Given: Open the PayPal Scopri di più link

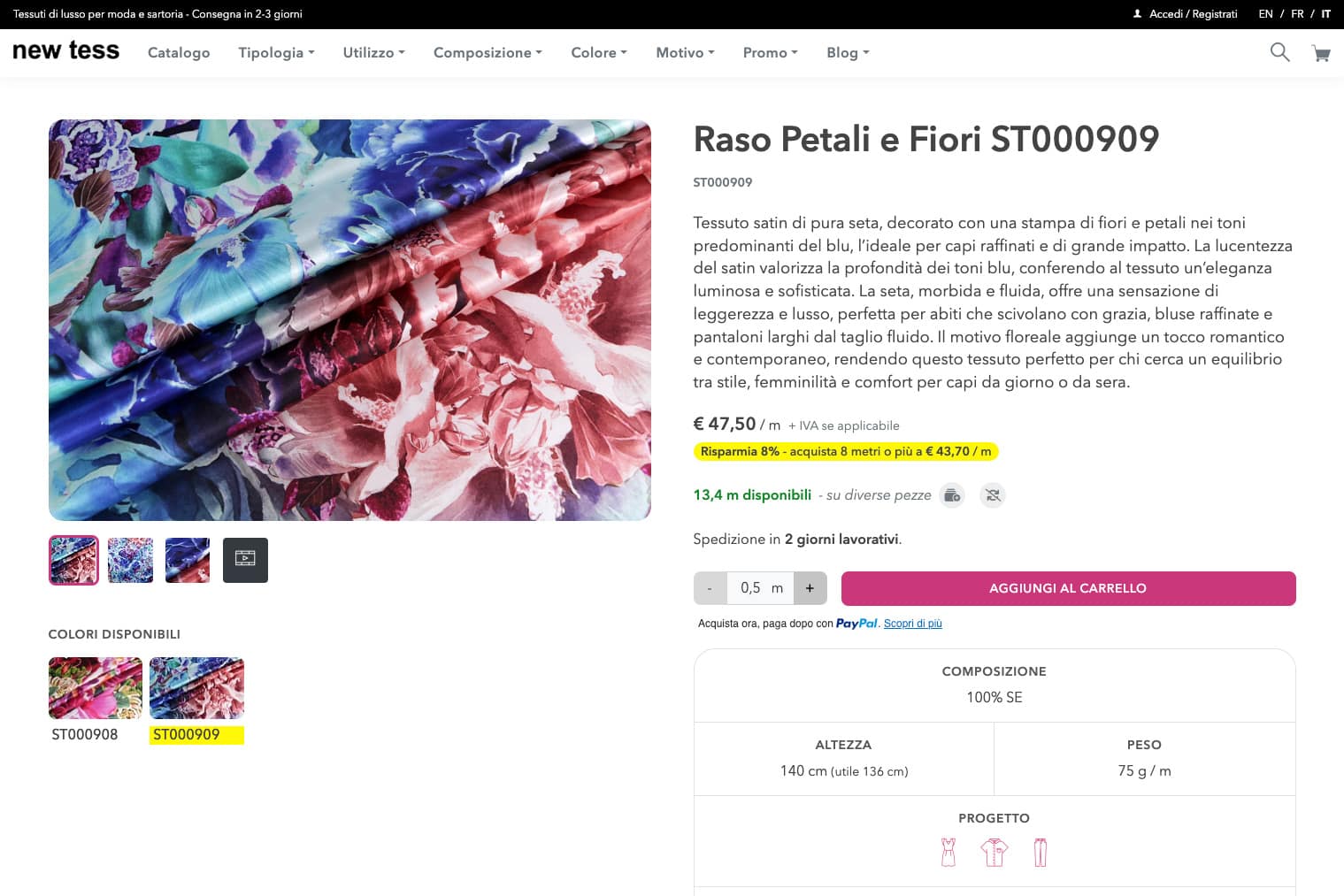Looking at the screenshot, I should [912, 624].
